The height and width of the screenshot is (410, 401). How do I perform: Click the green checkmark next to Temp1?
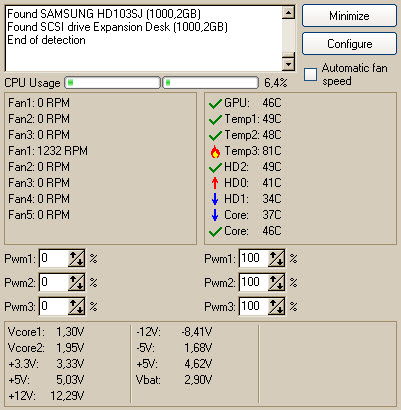[215, 120]
